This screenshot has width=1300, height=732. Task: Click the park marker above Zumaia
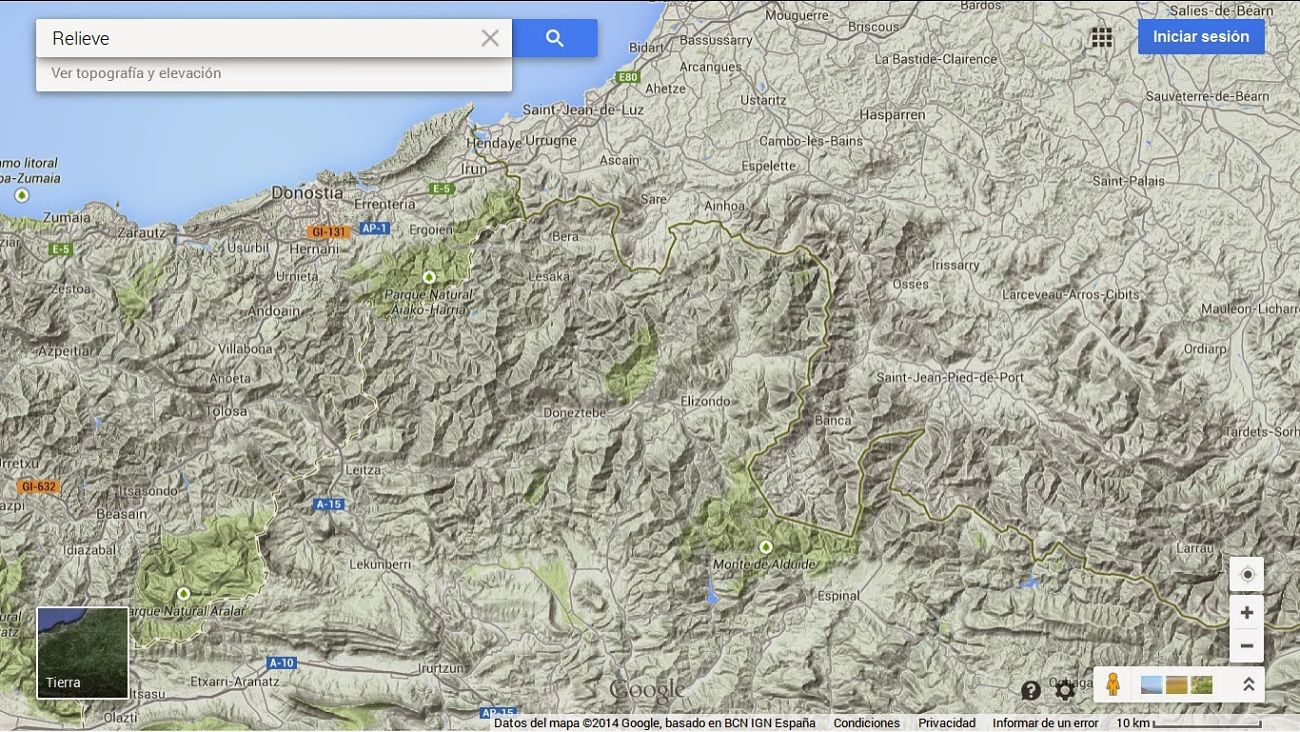(x=22, y=195)
